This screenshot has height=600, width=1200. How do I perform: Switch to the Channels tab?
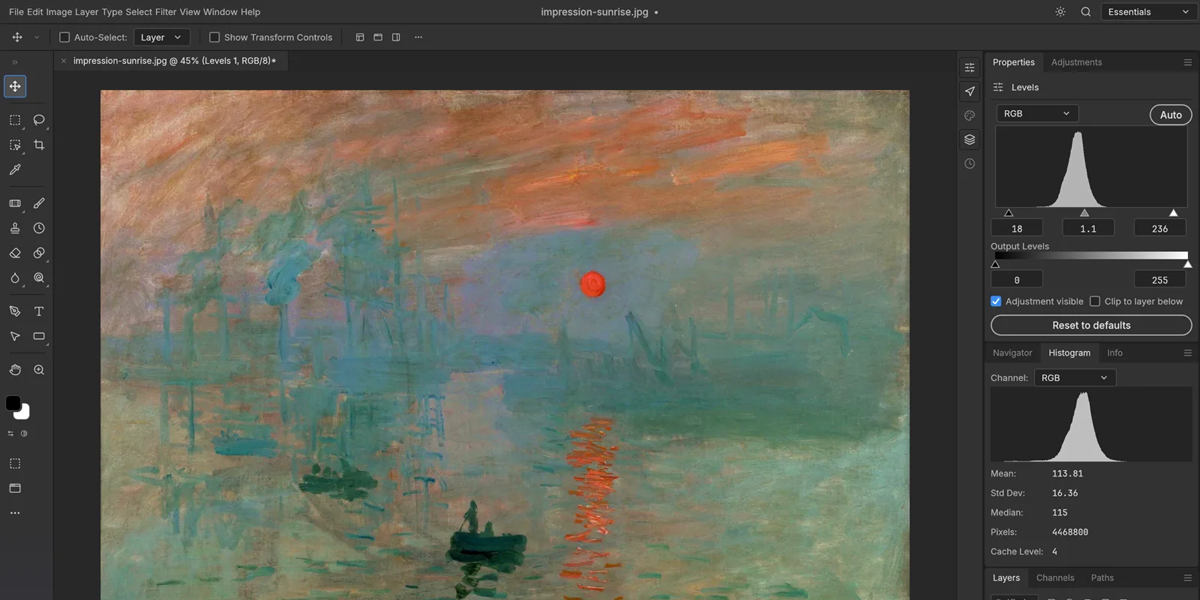click(1055, 578)
